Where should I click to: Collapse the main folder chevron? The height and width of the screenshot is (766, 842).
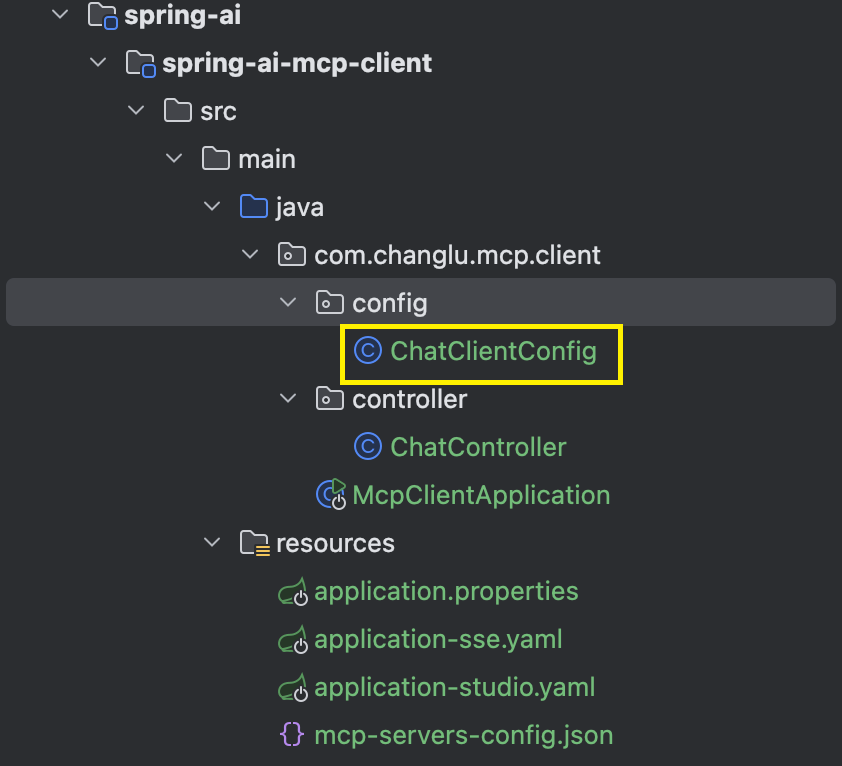(175, 158)
